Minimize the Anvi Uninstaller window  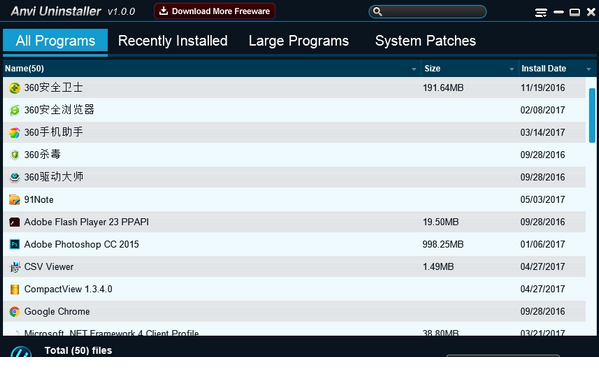(x=559, y=12)
